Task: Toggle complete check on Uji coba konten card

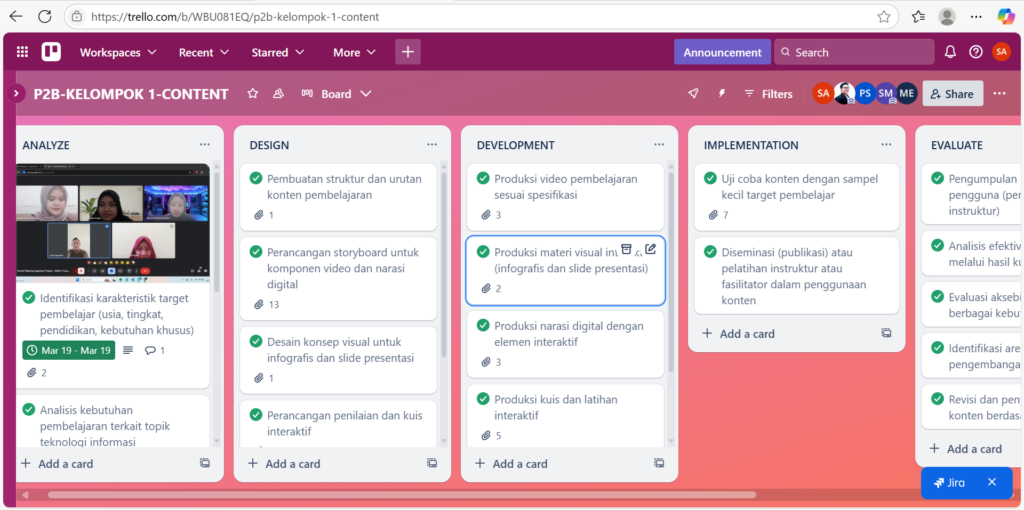Action: click(x=710, y=179)
